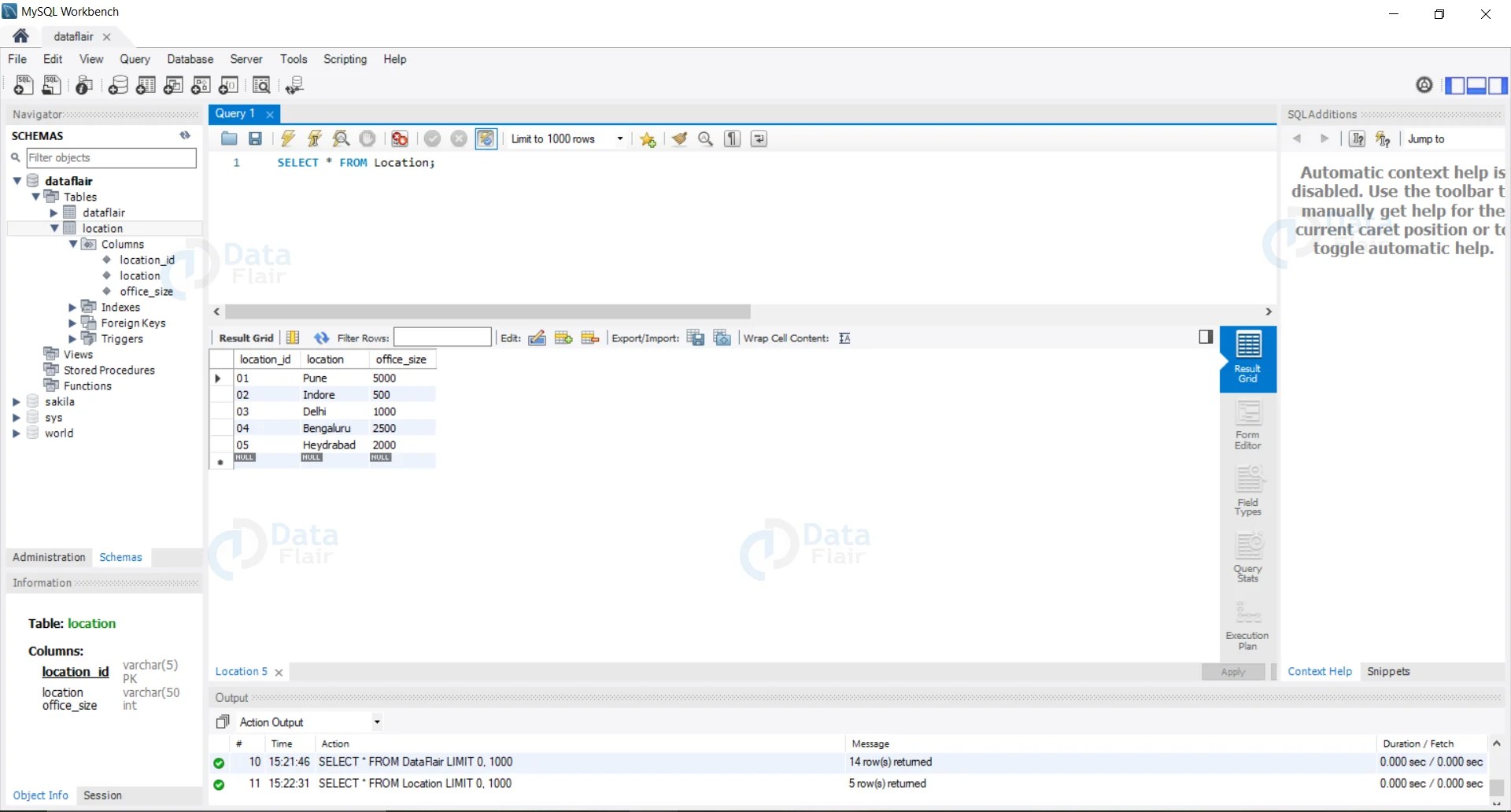Click the Filter Rows input field
Screen dimensions: 1511x812
tap(442, 338)
